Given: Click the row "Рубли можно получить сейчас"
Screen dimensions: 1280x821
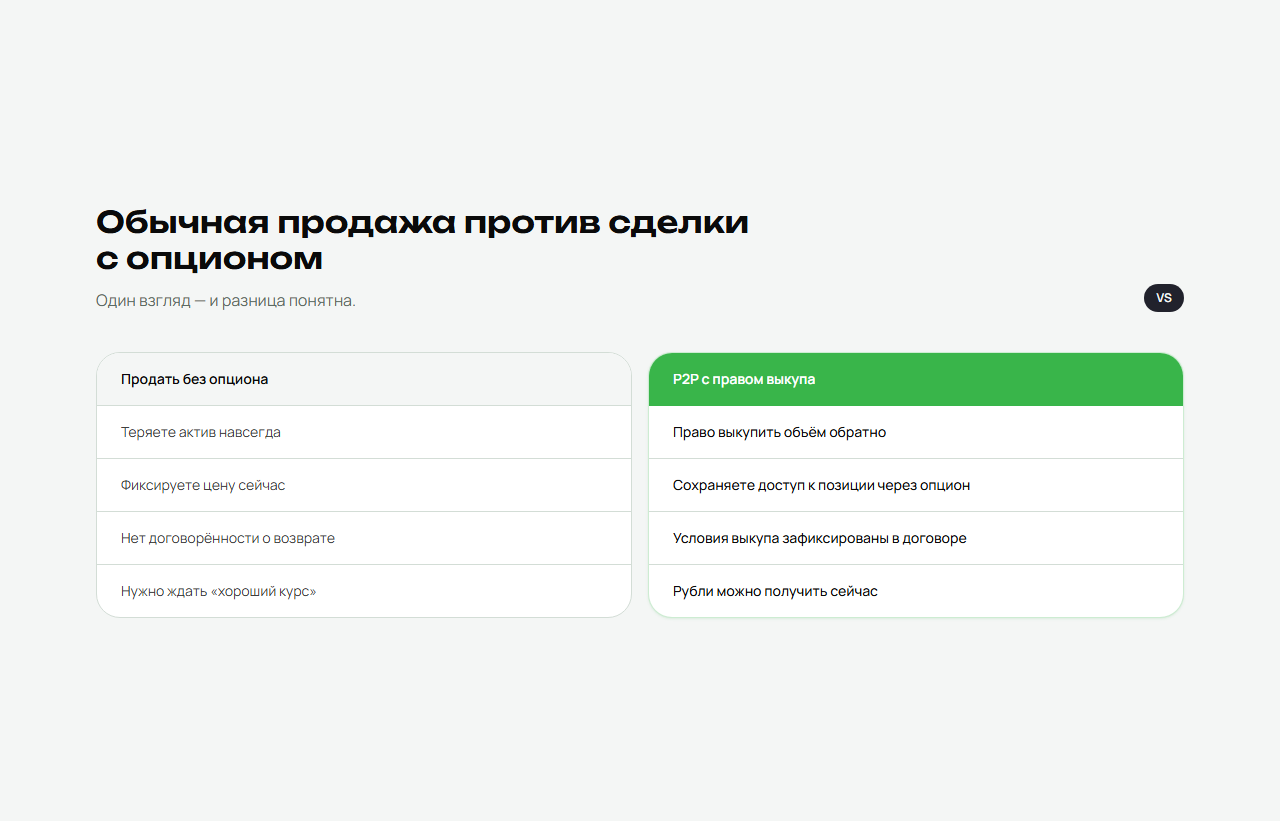Looking at the screenshot, I should [916, 591].
